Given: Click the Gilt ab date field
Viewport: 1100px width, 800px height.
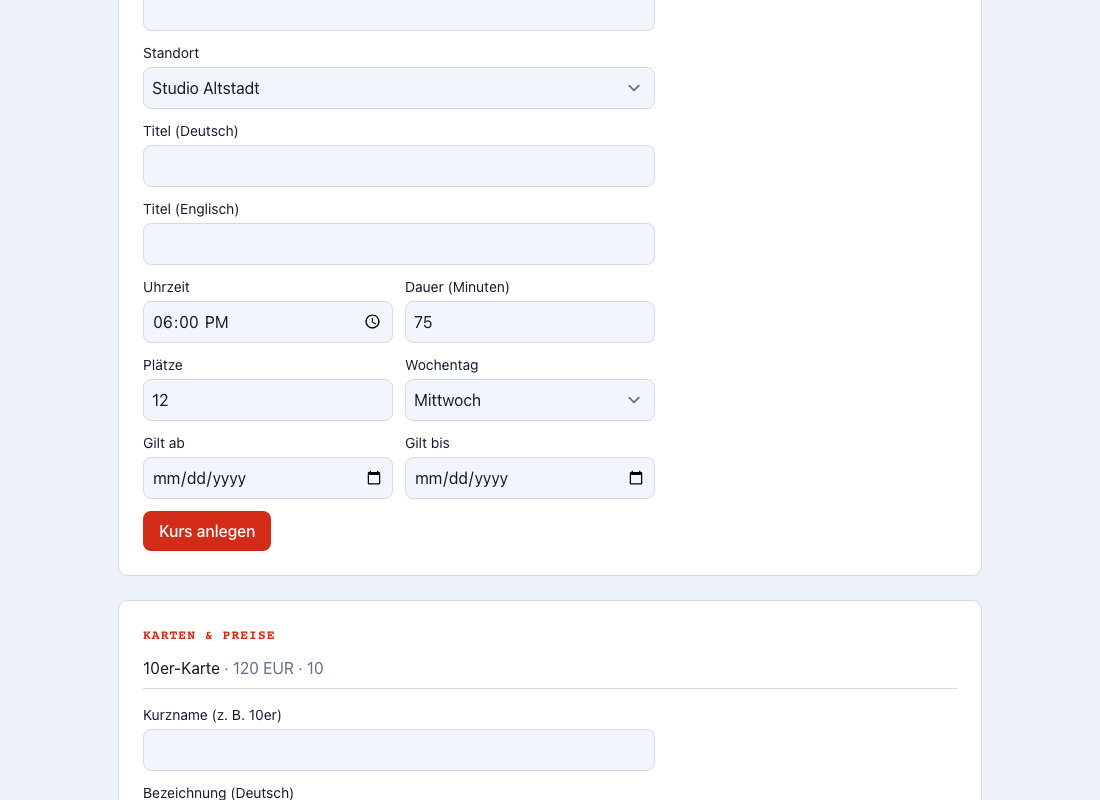Looking at the screenshot, I should (x=267, y=478).
